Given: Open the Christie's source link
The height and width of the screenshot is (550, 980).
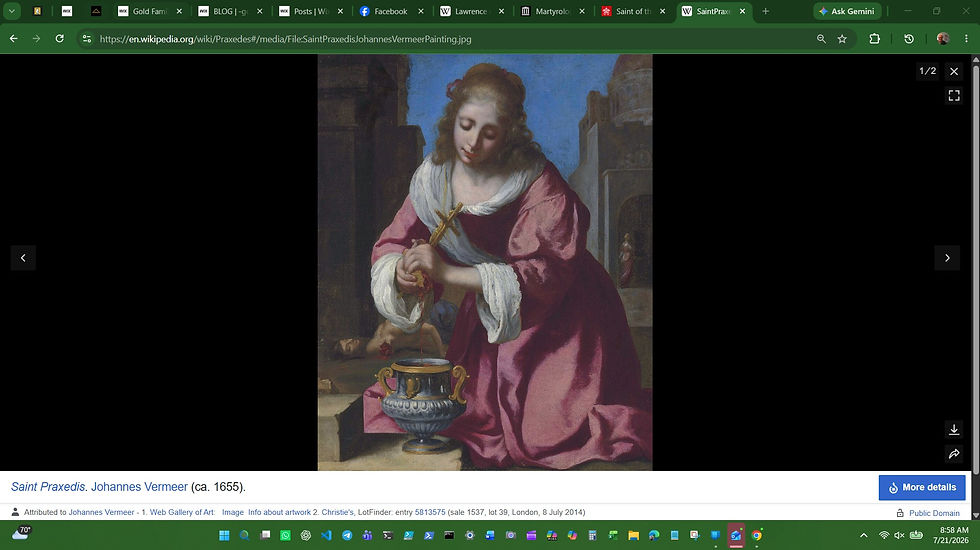Looking at the screenshot, I should click(x=338, y=512).
